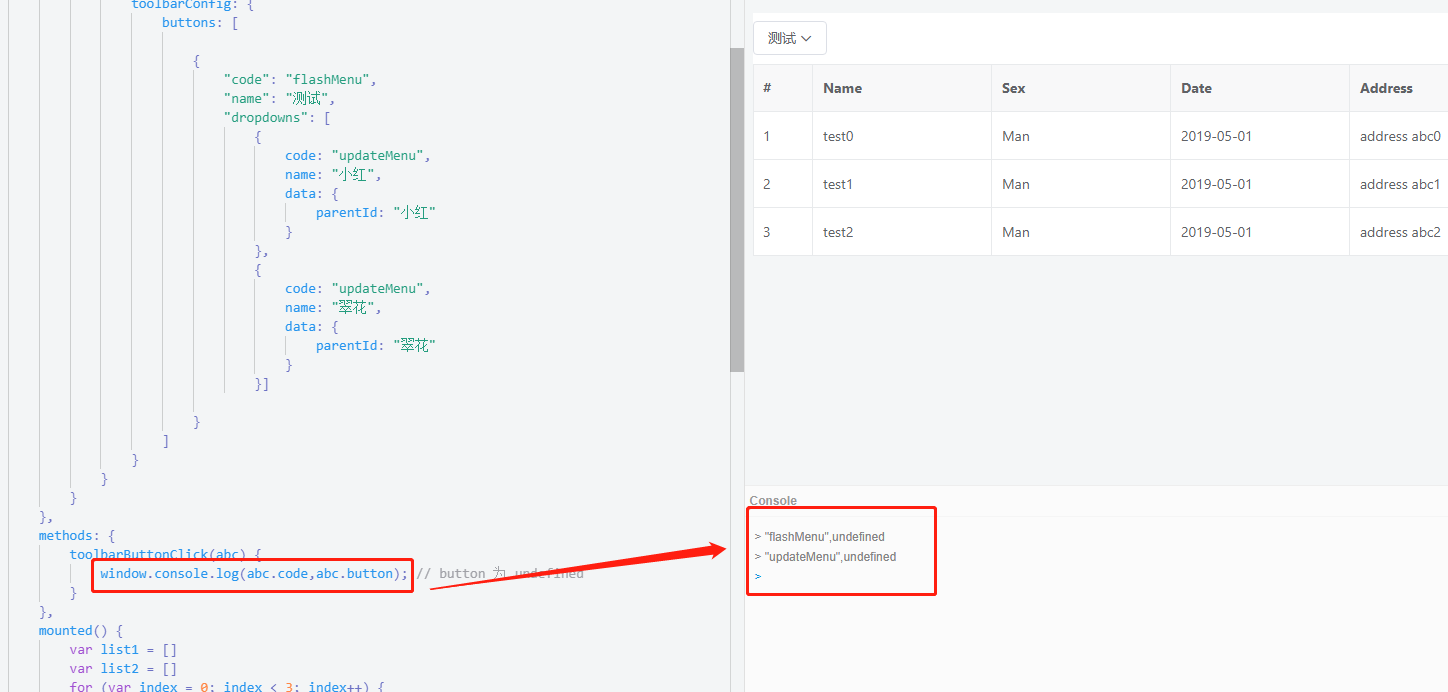This screenshot has width=1448, height=692.
Task: Click the row number 3 cell
Action: click(766, 231)
